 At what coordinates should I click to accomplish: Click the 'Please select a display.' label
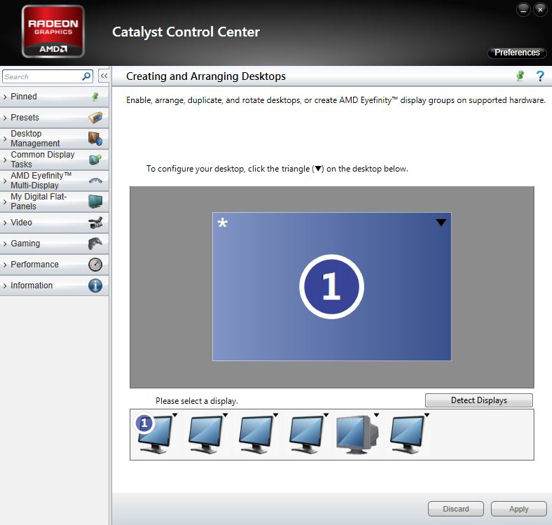[x=196, y=401]
